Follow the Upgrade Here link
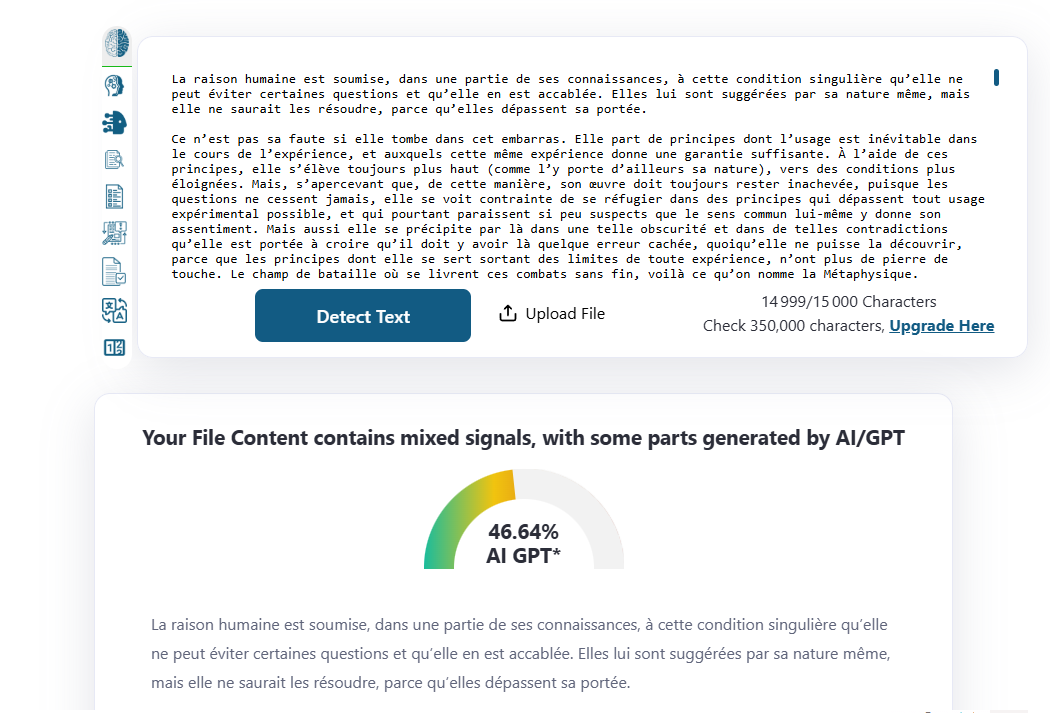The height and width of the screenshot is (713, 1050). pyautogui.click(x=941, y=326)
